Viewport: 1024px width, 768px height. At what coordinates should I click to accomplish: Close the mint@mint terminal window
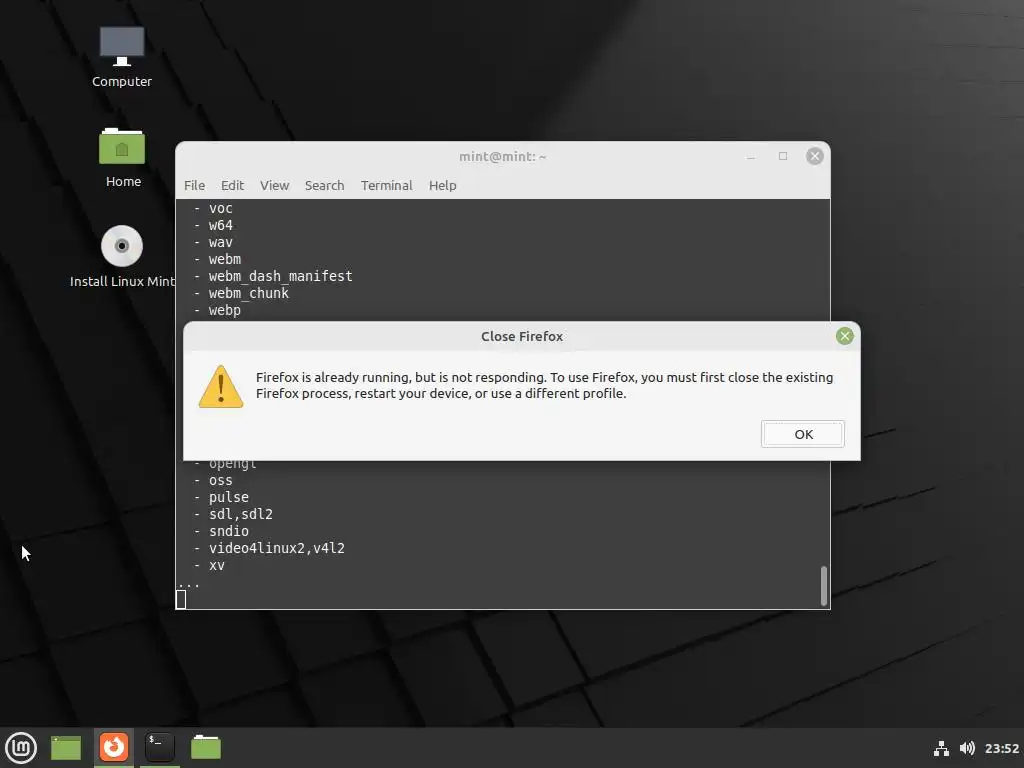(814, 156)
